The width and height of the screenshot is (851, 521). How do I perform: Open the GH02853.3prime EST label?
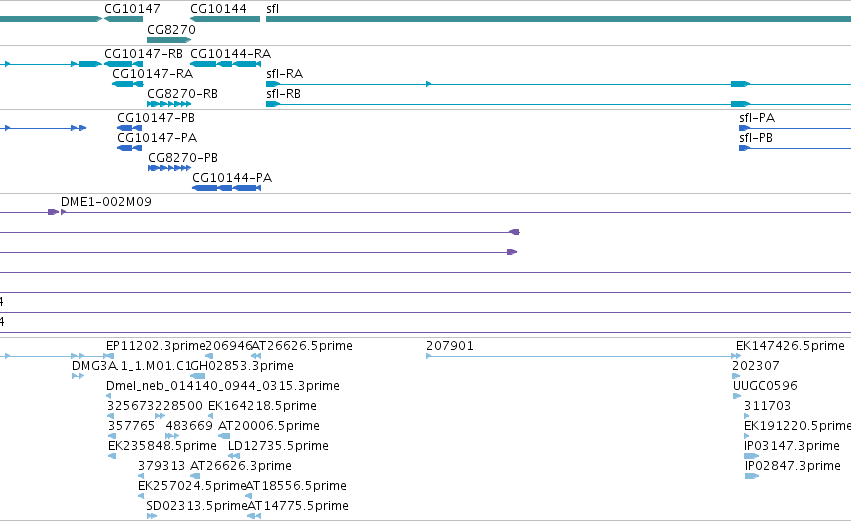click(242, 365)
